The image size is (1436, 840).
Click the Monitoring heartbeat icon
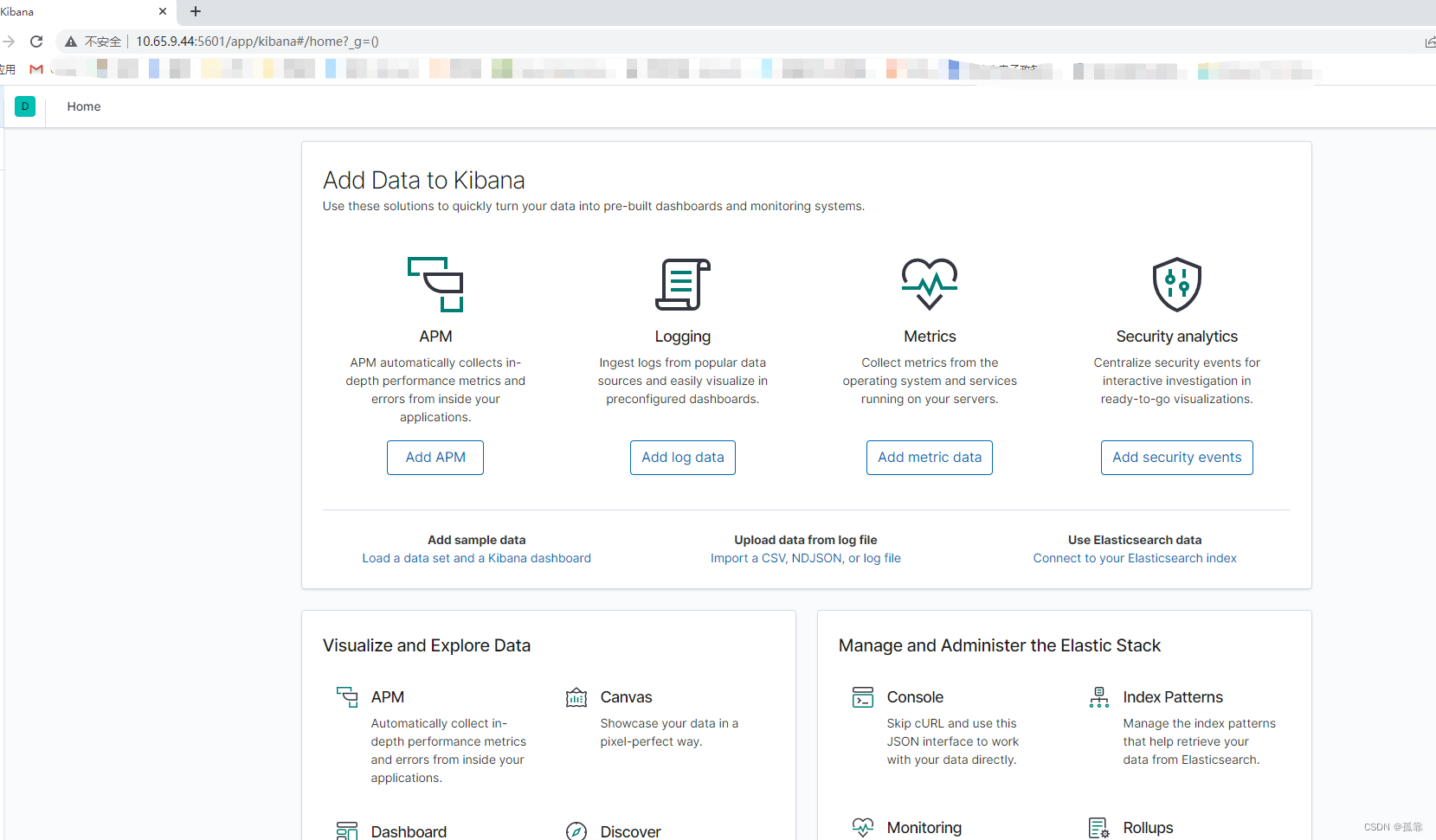(863, 828)
